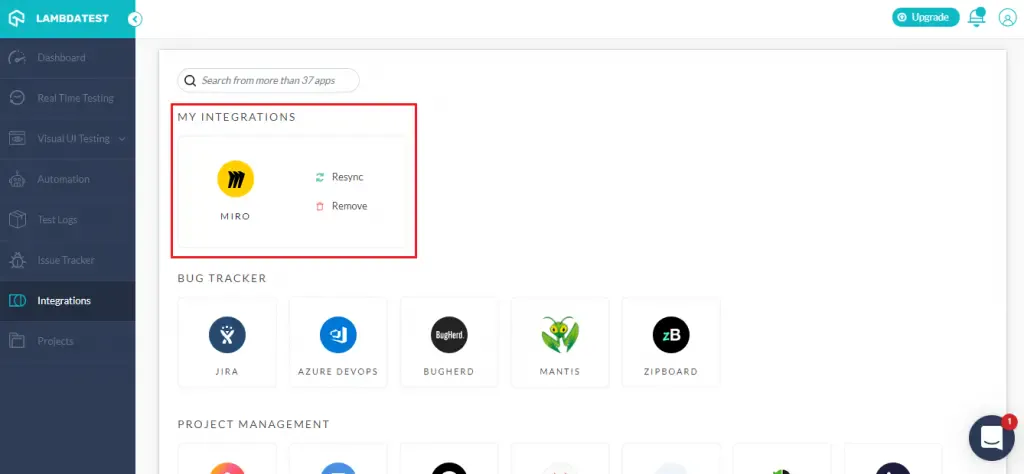Image resolution: width=1024 pixels, height=474 pixels.
Task: Click the BUGHERD label
Action: 449,371
